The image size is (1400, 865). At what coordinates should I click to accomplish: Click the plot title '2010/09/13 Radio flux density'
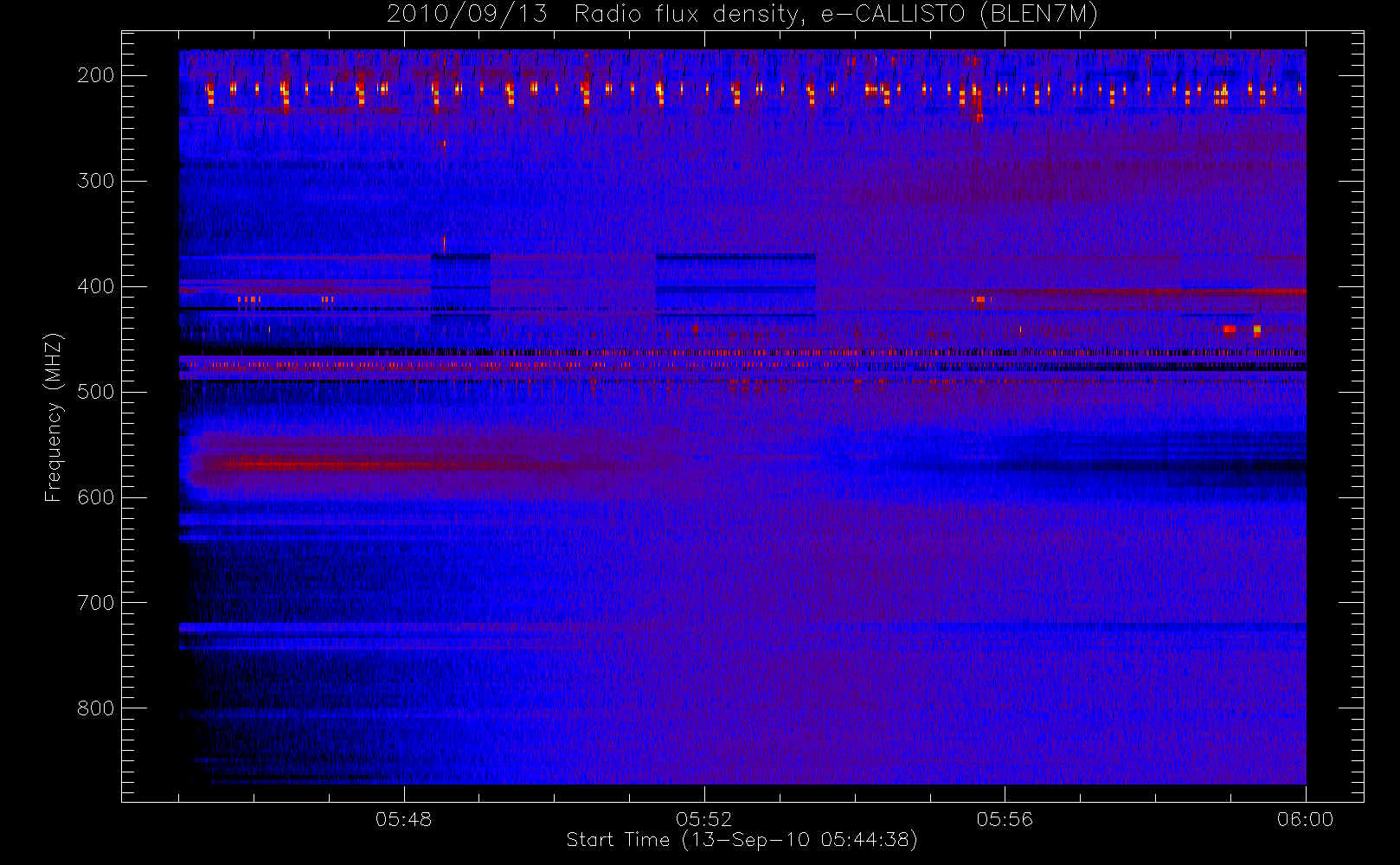(x=742, y=14)
